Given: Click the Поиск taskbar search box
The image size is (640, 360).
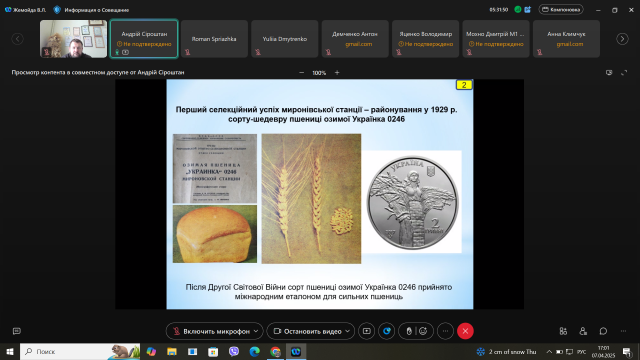Looking at the screenshot, I should (x=80, y=351).
